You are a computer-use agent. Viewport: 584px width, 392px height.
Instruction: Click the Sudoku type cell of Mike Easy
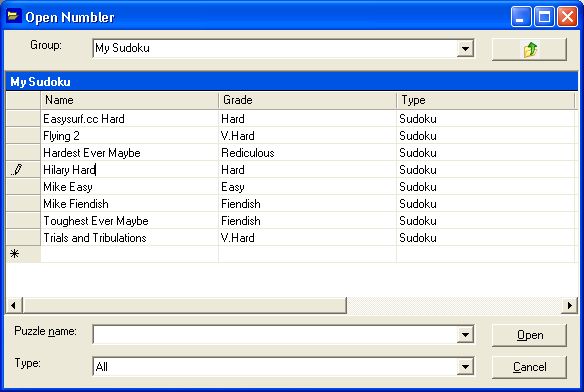point(485,187)
